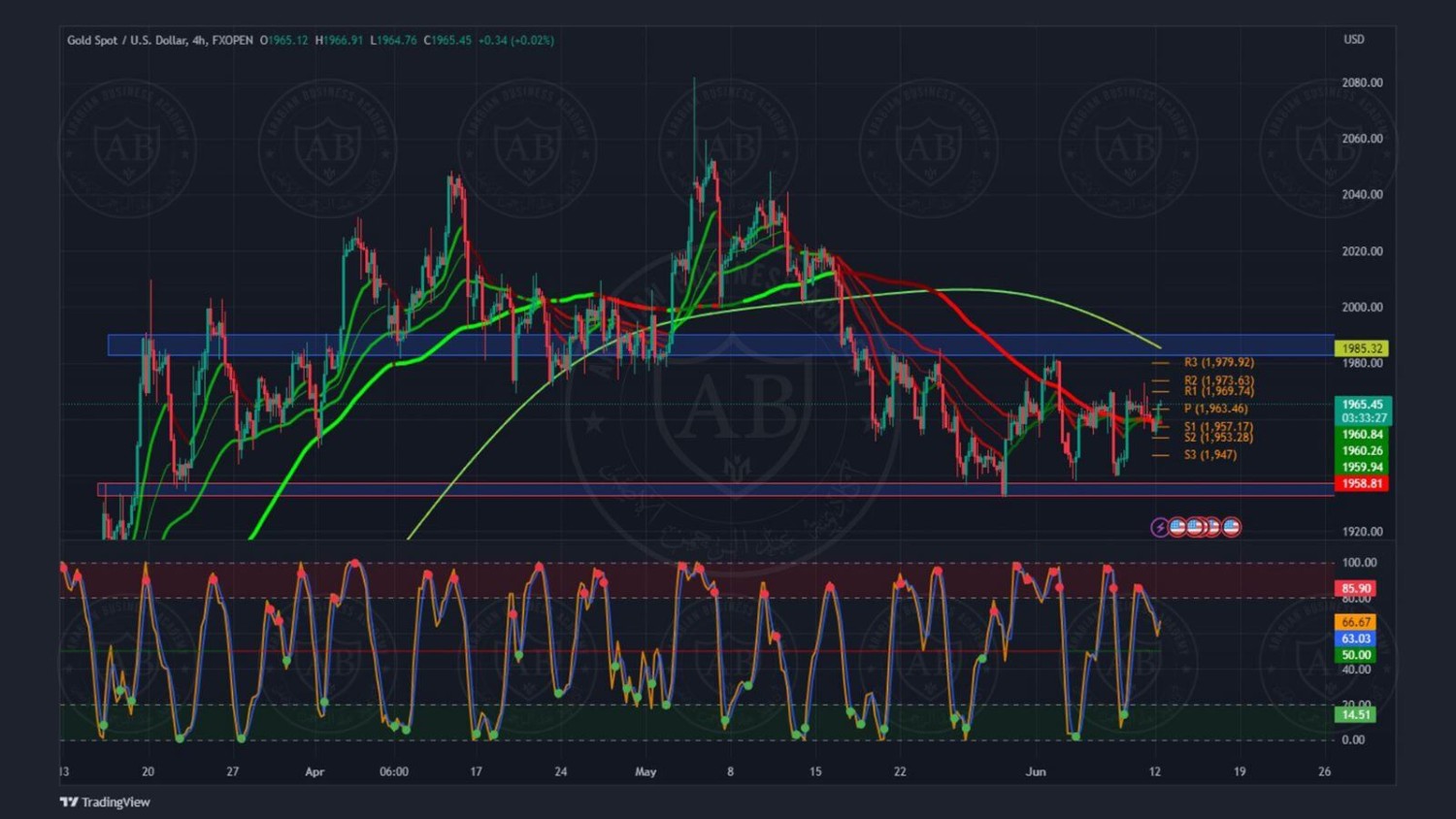Select the lower support zone rectangle near 1958

716,489
